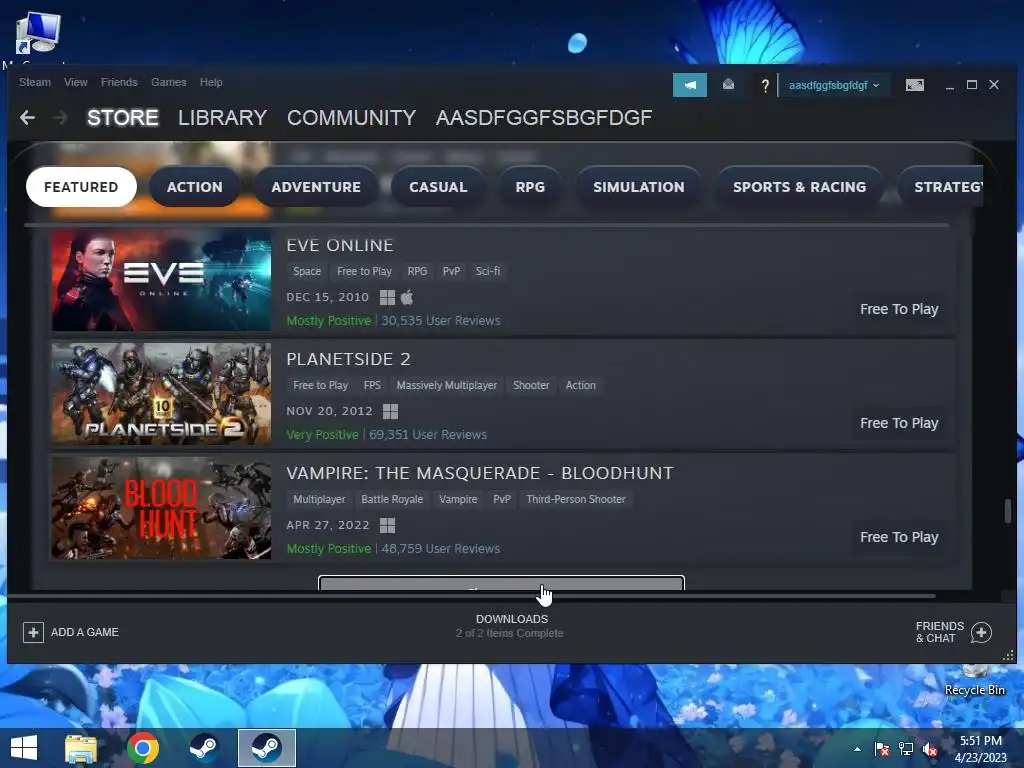The width and height of the screenshot is (1024, 768).
Task: Click the network status tray icon
Action: pyautogui.click(x=906, y=749)
